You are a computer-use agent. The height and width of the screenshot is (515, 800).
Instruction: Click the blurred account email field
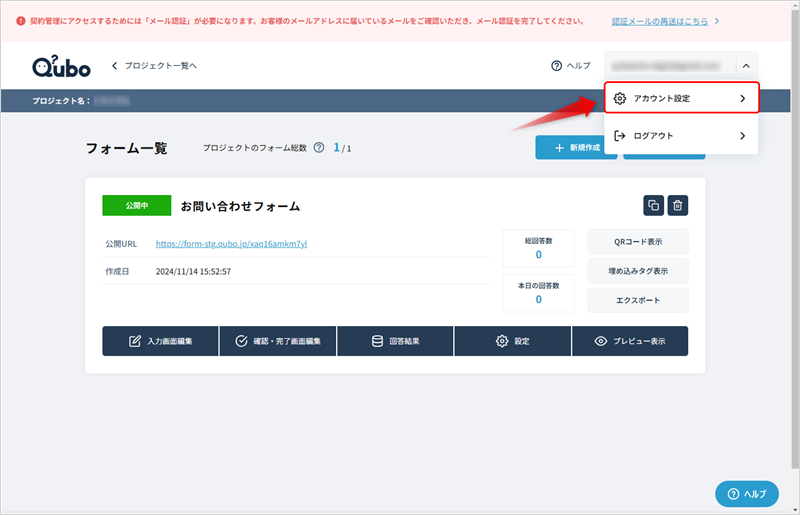click(x=666, y=65)
